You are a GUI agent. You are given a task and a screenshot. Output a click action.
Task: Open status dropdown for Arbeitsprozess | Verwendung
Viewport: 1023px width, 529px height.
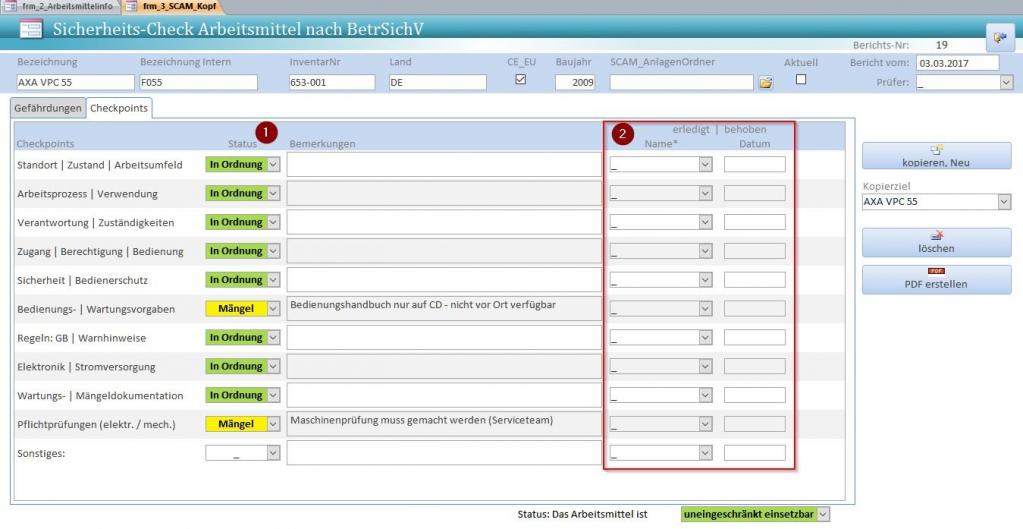[273, 194]
